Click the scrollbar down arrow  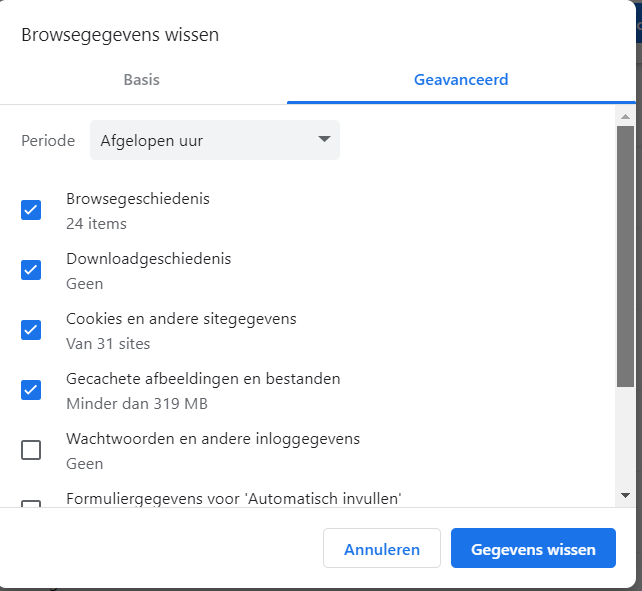point(625,495)
